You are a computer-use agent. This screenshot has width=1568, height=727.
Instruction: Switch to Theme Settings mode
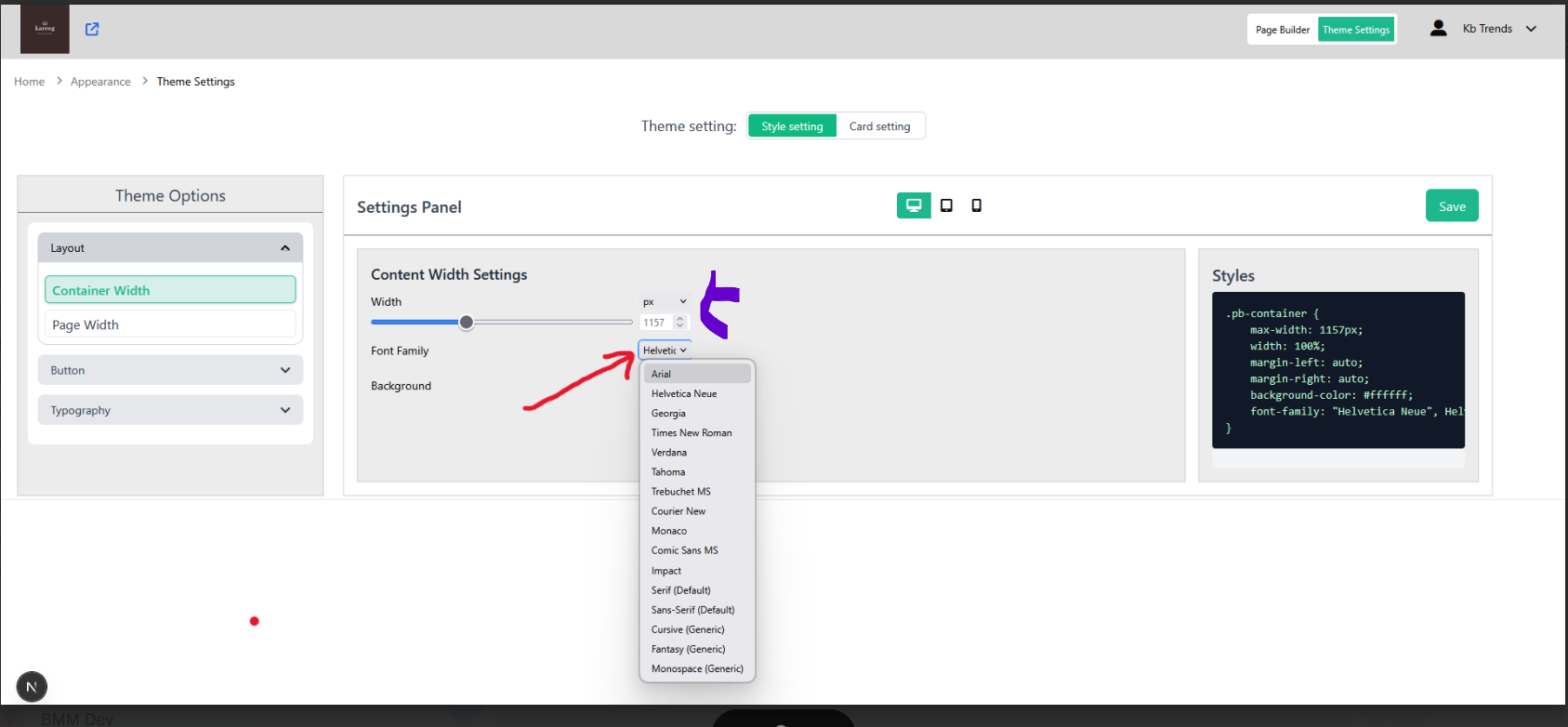point(1356,30)
